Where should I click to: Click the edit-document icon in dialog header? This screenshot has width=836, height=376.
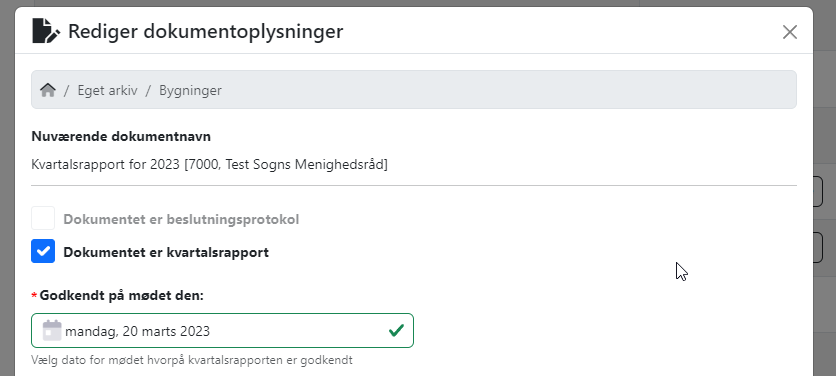(46, 31)
